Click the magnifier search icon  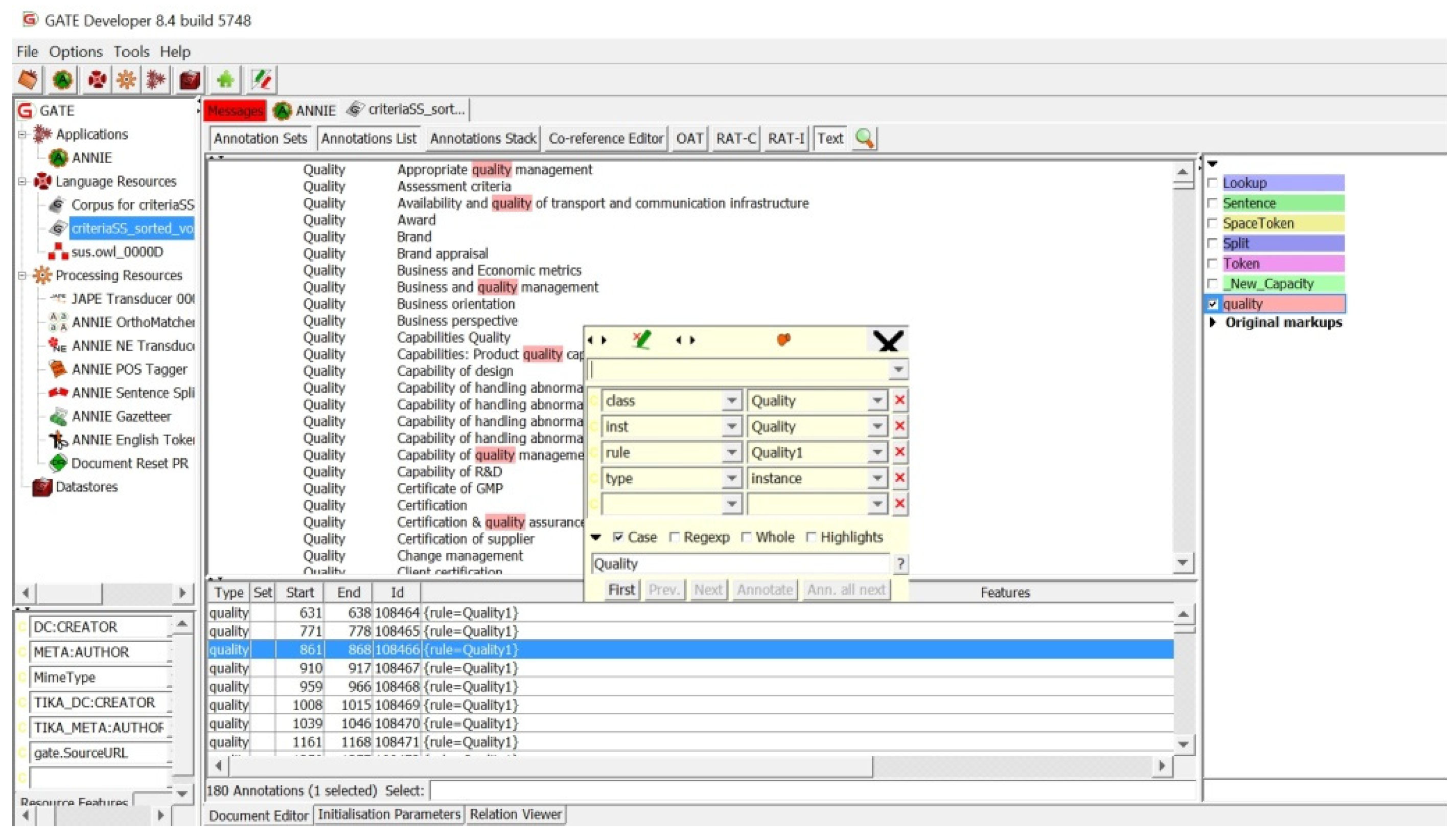click(x=864, y=139)
